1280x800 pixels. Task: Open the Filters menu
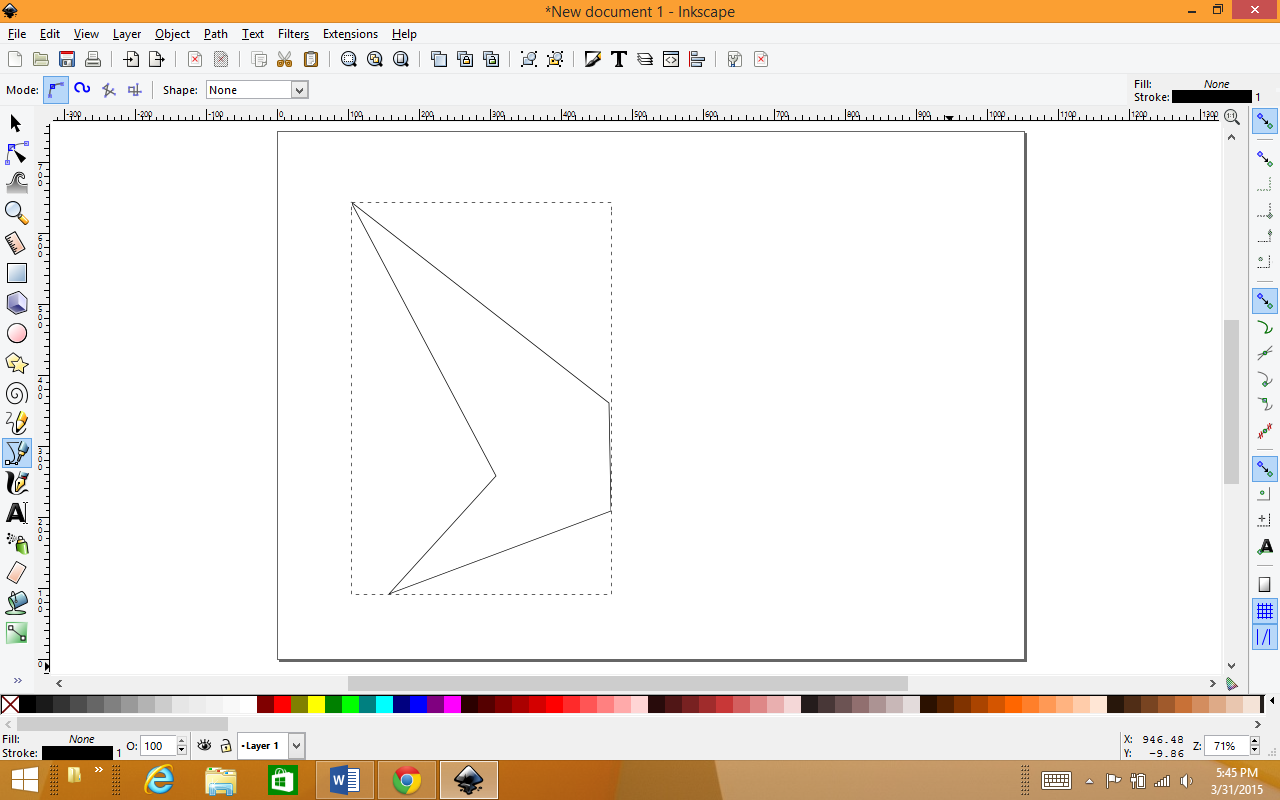pyautogui.click(x=293, y=33)
